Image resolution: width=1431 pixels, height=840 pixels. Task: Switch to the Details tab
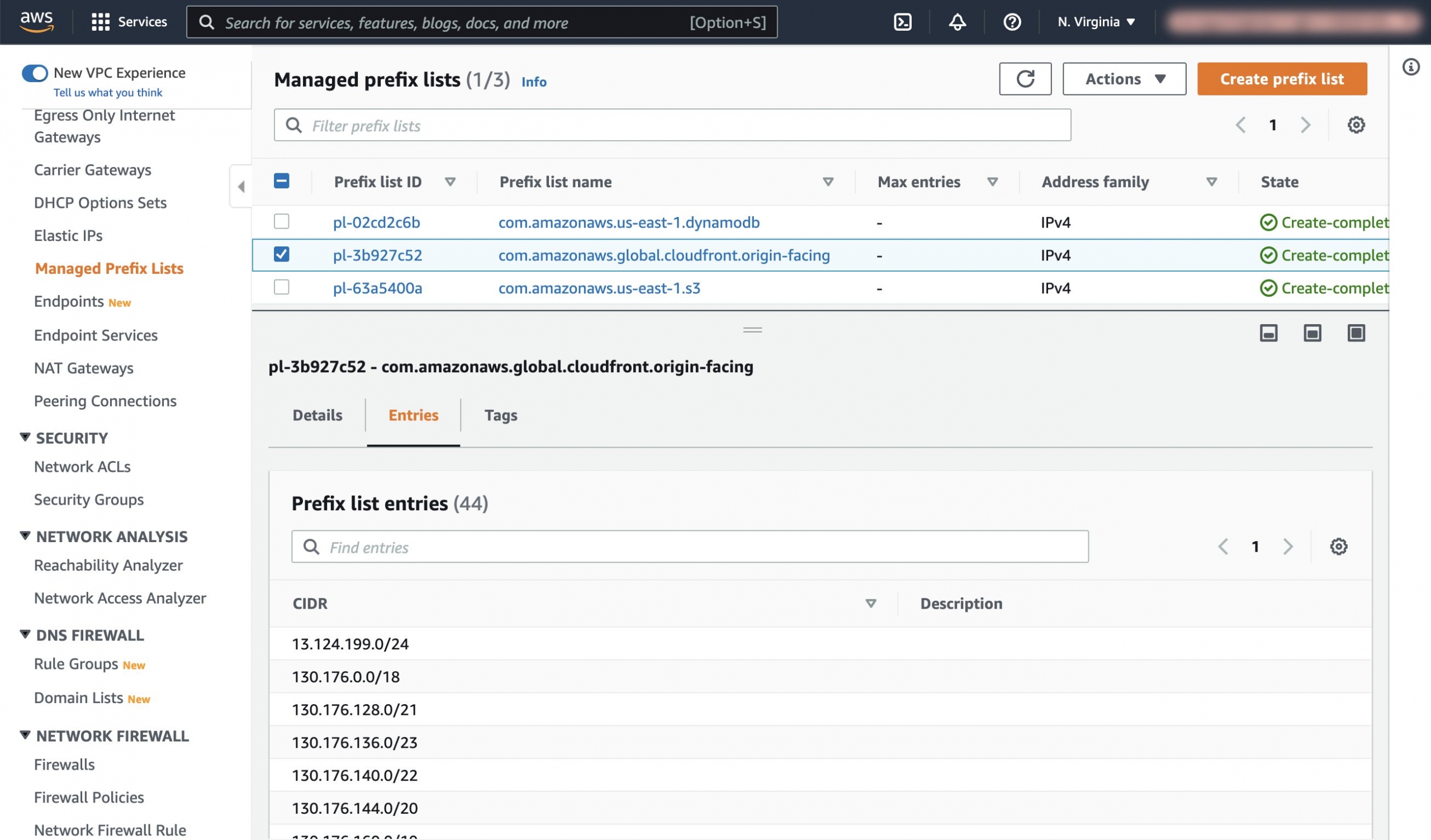point(318,415)
